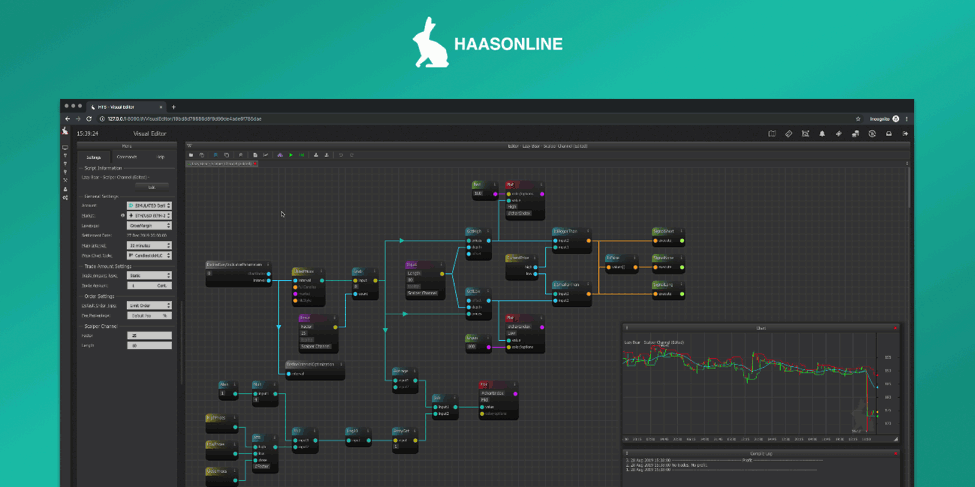Click the Fee Percentage input field
This screenshot has width=975, height=487.
coord(149,315)
